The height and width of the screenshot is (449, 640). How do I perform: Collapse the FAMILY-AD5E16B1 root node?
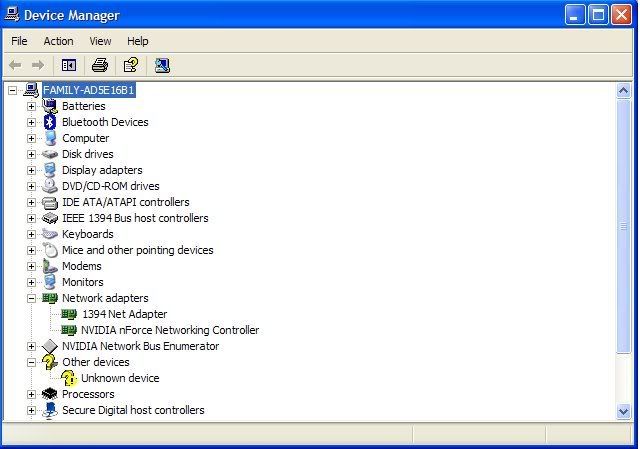click(13, 90)
